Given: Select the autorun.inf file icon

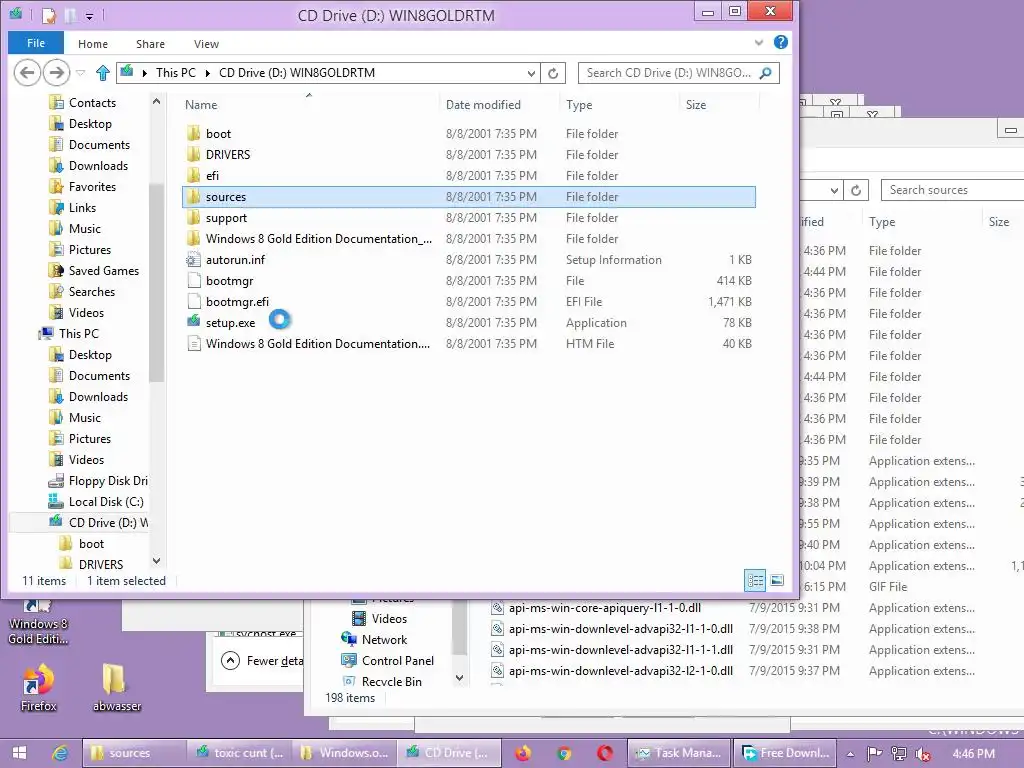Looking at the screenshot, I should (193, 259).
